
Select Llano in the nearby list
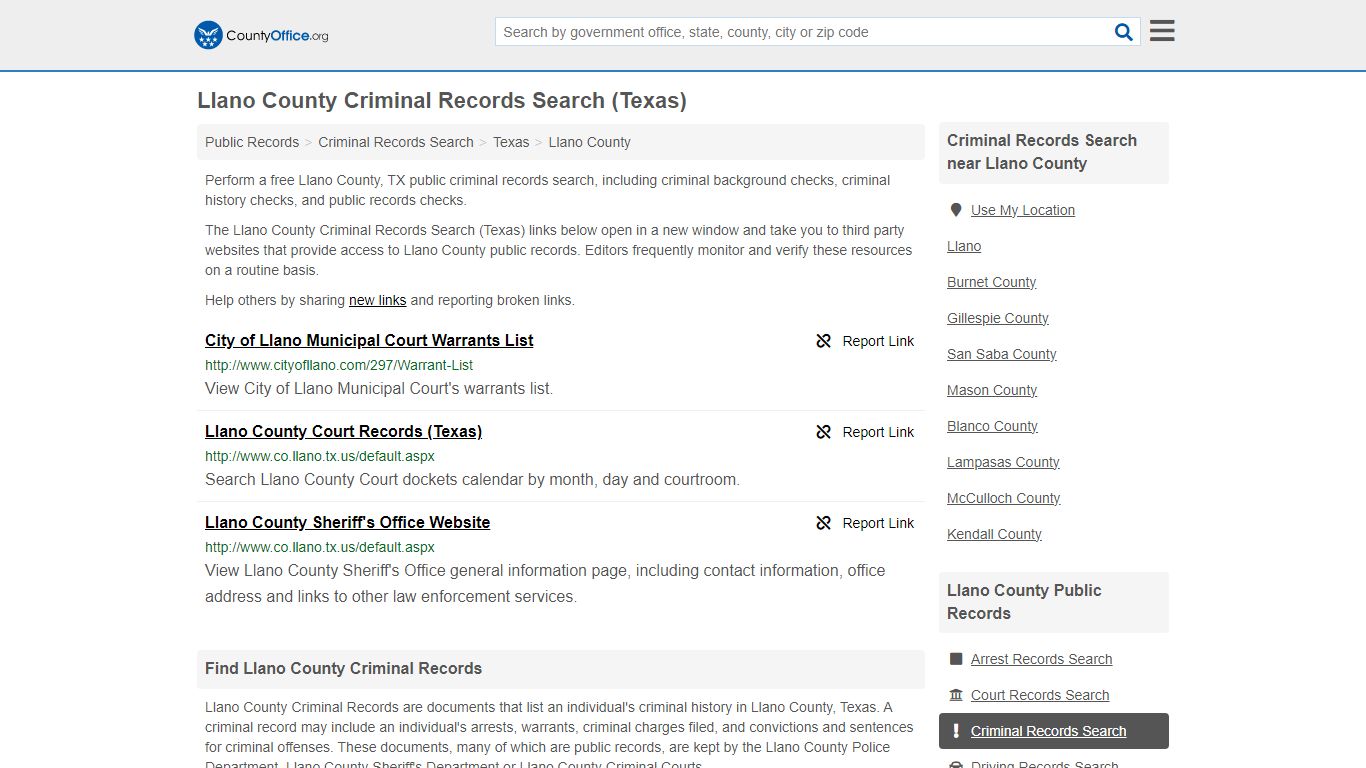964,246
